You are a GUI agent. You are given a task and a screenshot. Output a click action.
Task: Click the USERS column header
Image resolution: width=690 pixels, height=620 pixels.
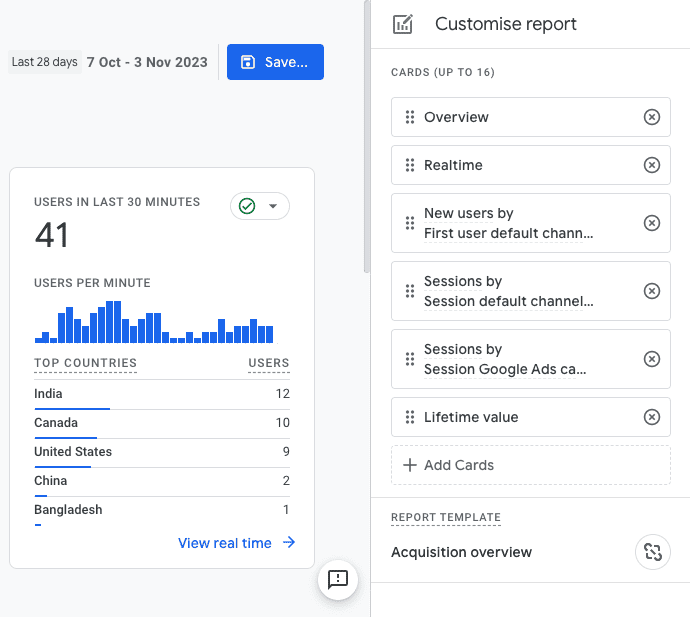click(268, 363)
